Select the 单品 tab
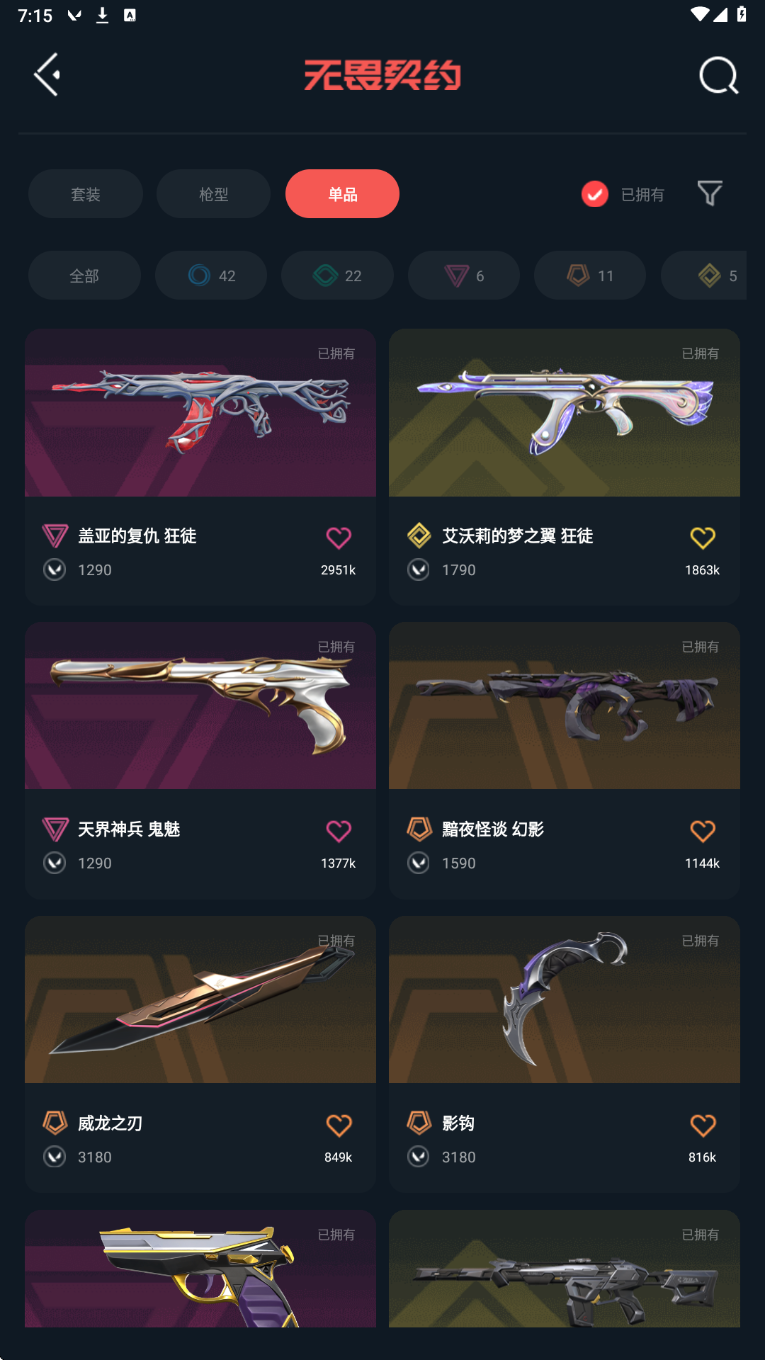 coord(342,194)
